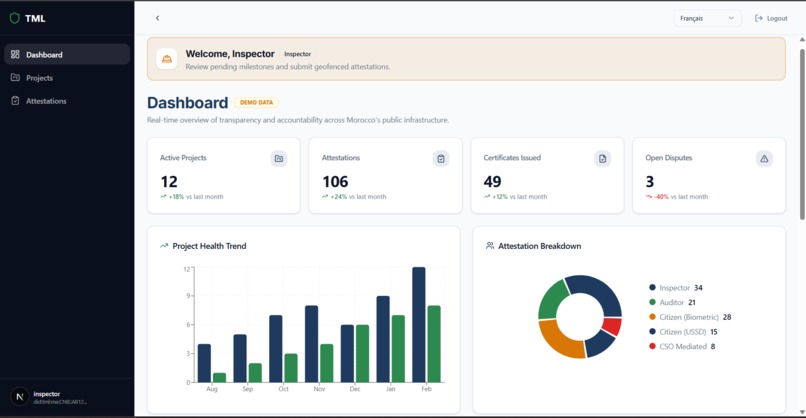Click the Dashboard grid icon in sidebar

click(15, 54)
